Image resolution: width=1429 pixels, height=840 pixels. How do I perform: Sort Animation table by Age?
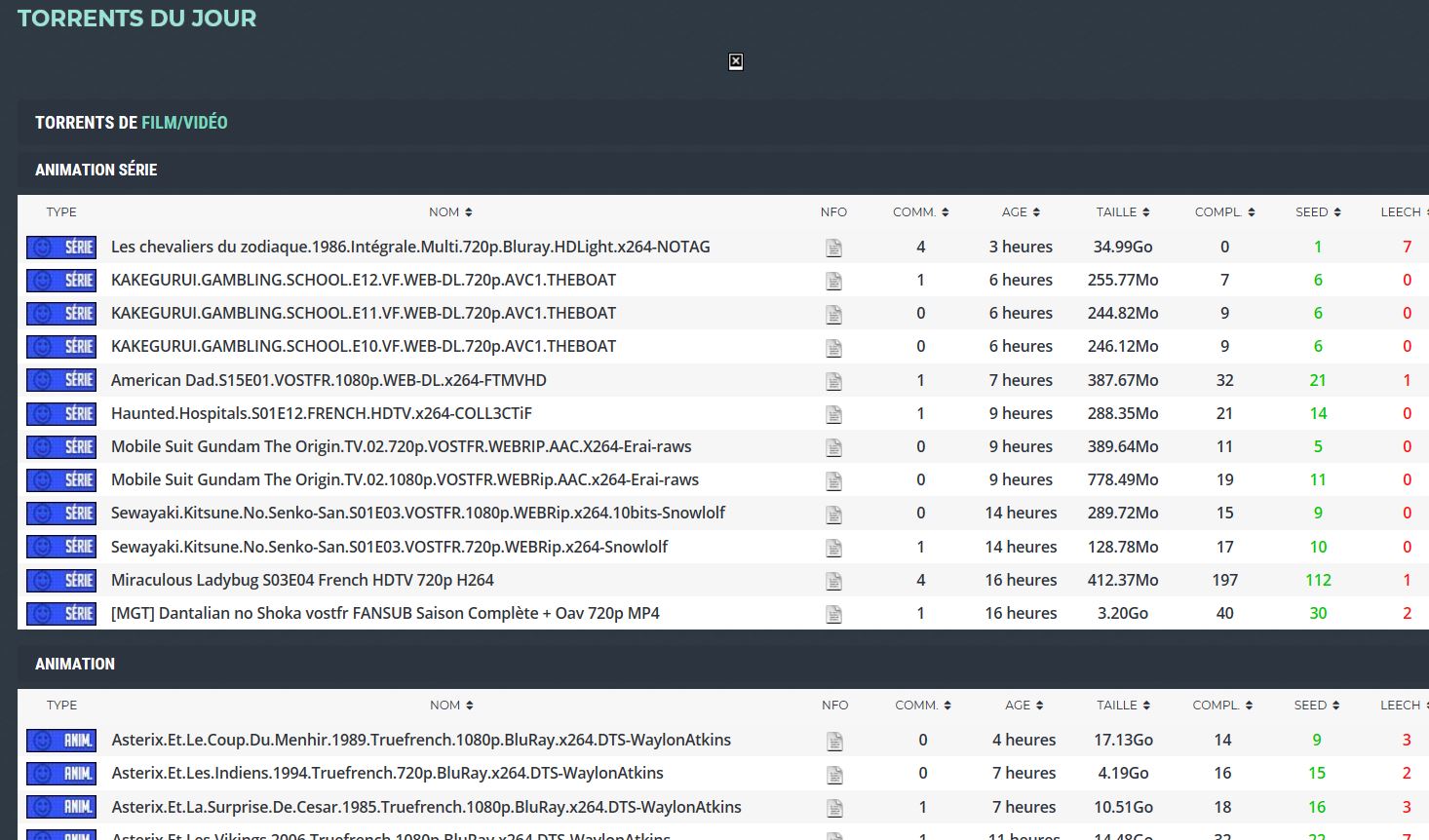point(1023,706)
